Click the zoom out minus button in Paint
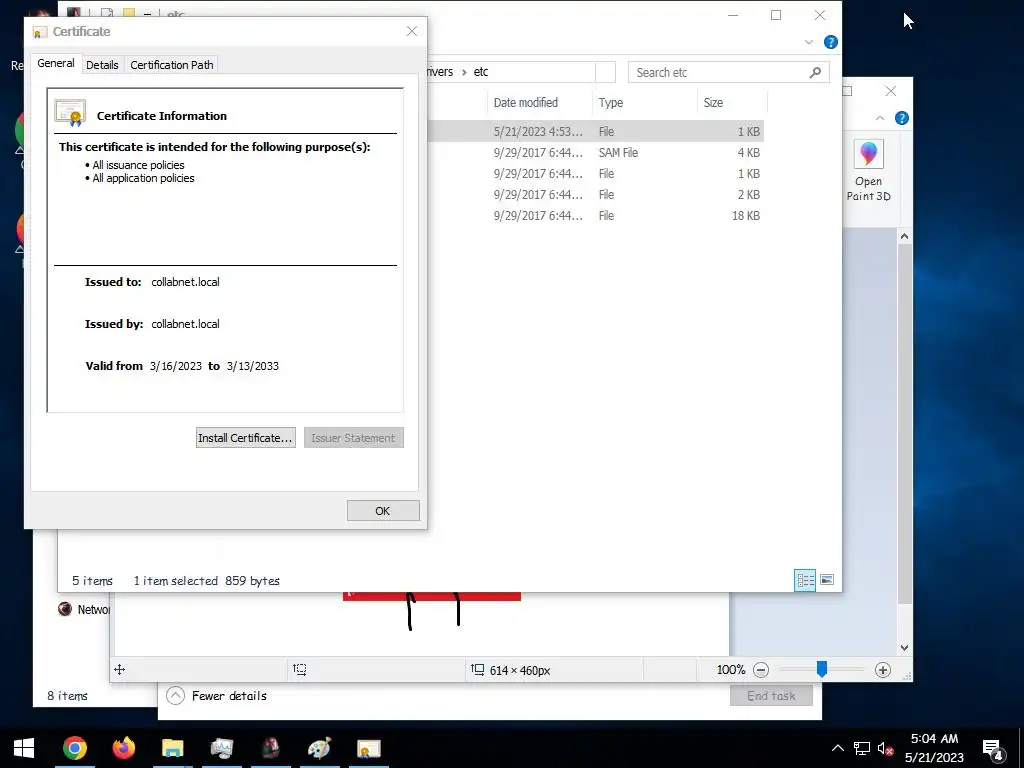The width and height of the screenshot is (1024, 768). click(761, 670)
